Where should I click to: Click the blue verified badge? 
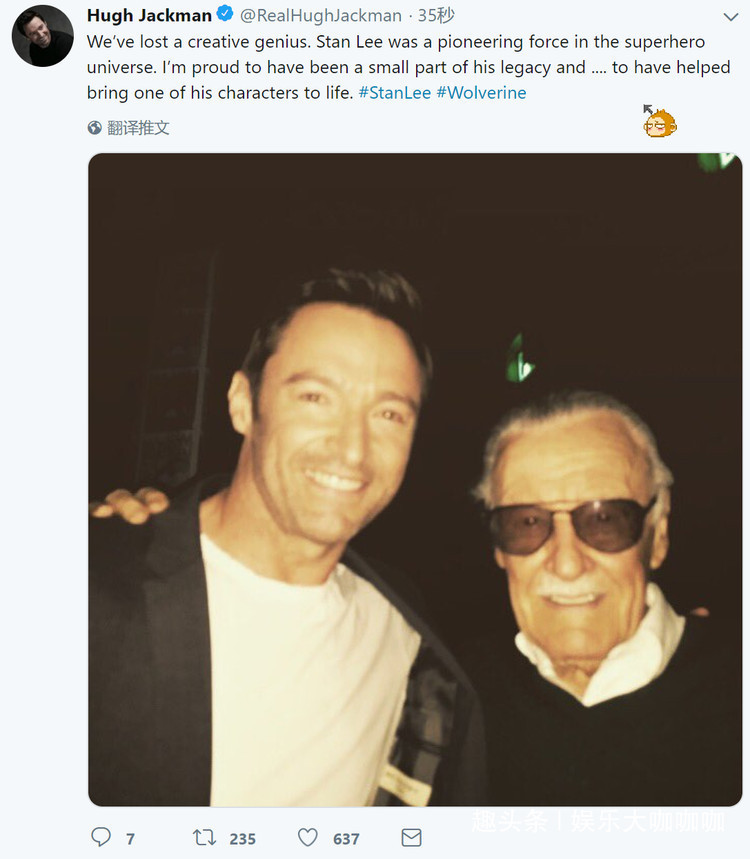(226, 15)
